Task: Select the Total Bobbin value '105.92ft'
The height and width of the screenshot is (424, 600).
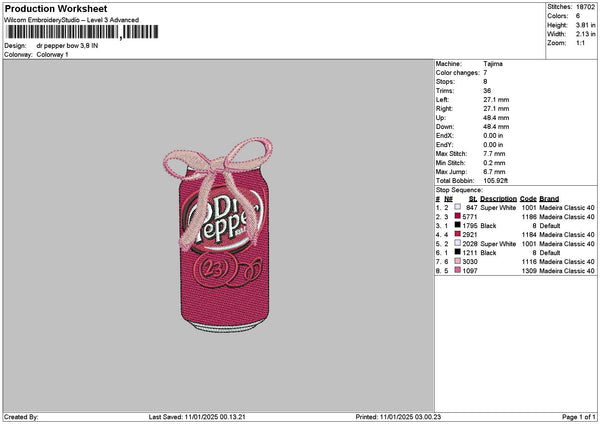Action: (x=496, y=181)
